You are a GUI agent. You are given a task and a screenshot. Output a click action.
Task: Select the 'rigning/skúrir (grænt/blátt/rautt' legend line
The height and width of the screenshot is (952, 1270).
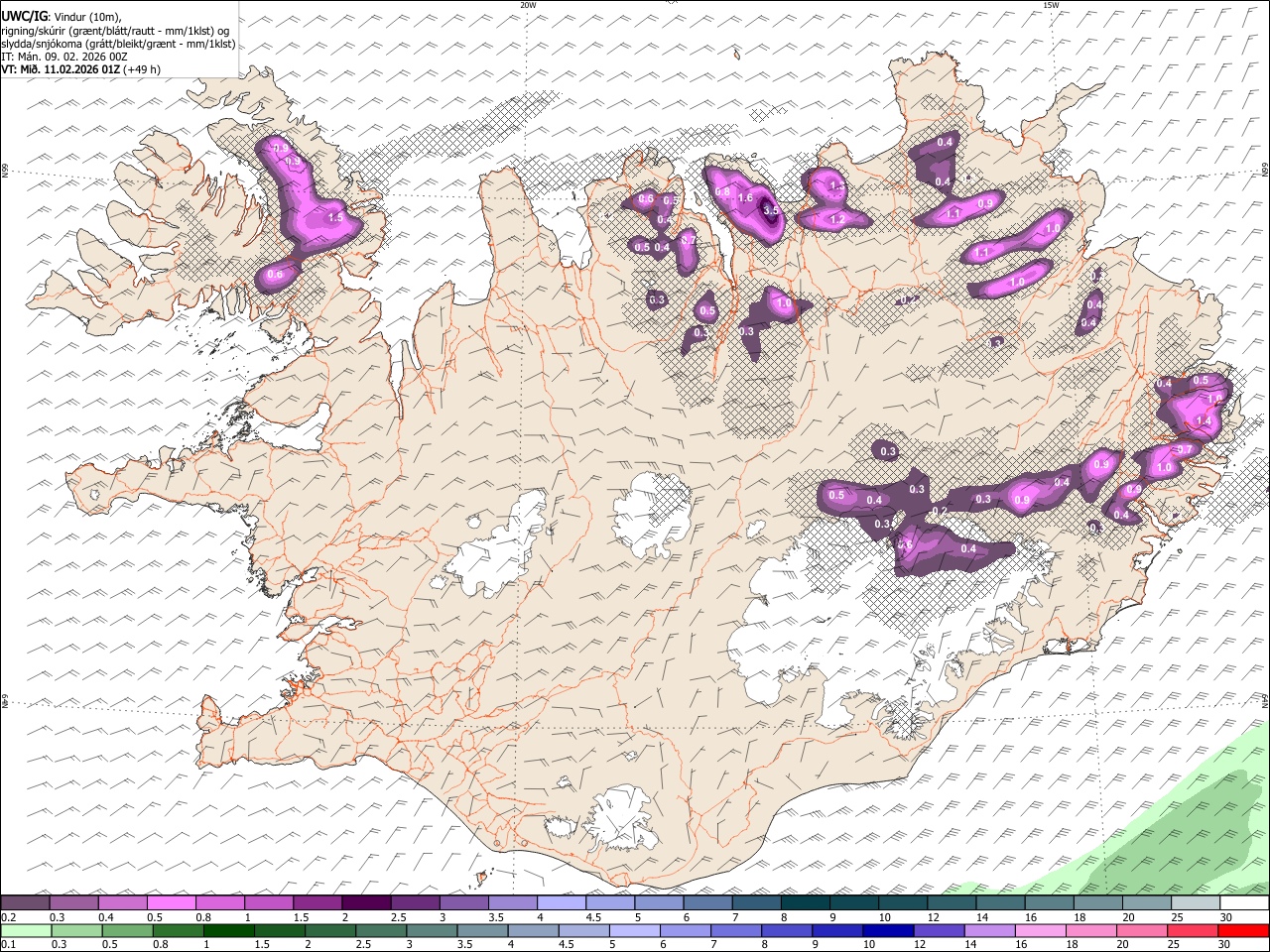tap(115, 31)
